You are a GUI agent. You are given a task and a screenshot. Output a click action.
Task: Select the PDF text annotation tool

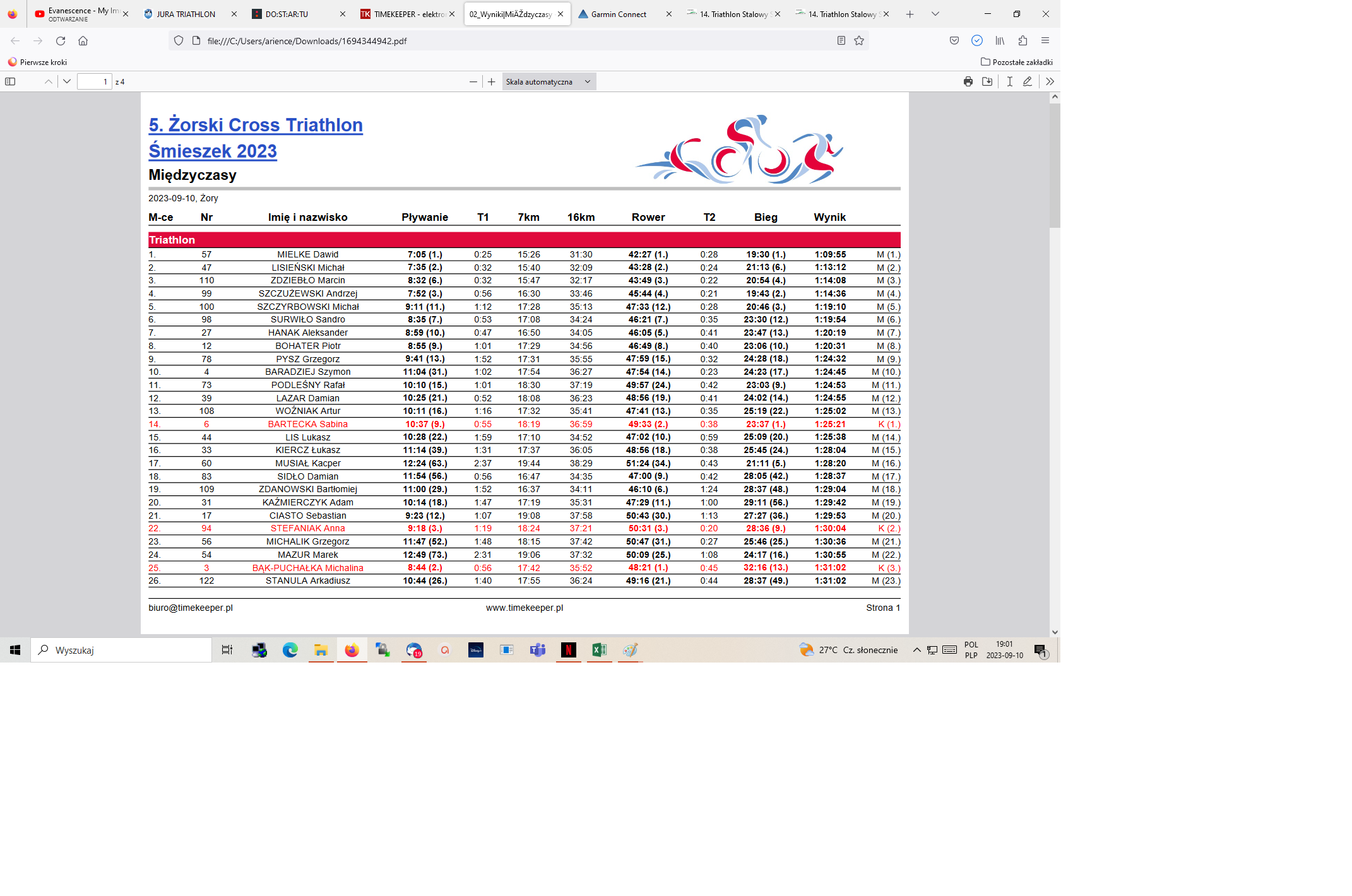point(1010,81)
